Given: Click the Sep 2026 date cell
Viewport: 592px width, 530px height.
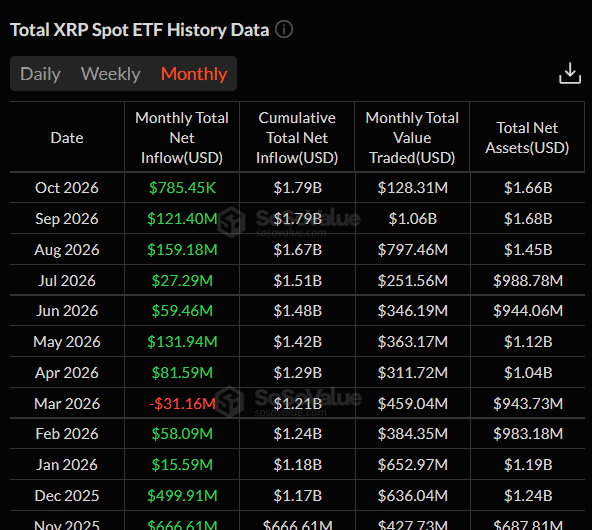Looking at the screenshot, I should click(67, 219).
